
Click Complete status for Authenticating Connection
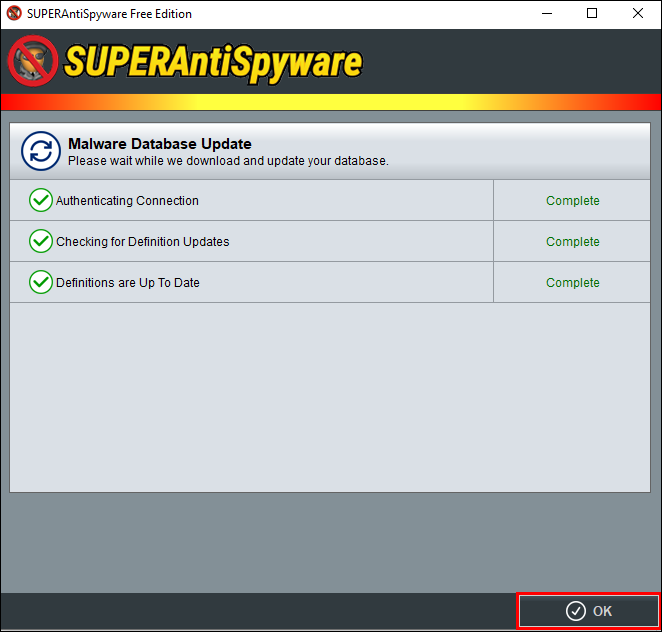coord(572,201)
